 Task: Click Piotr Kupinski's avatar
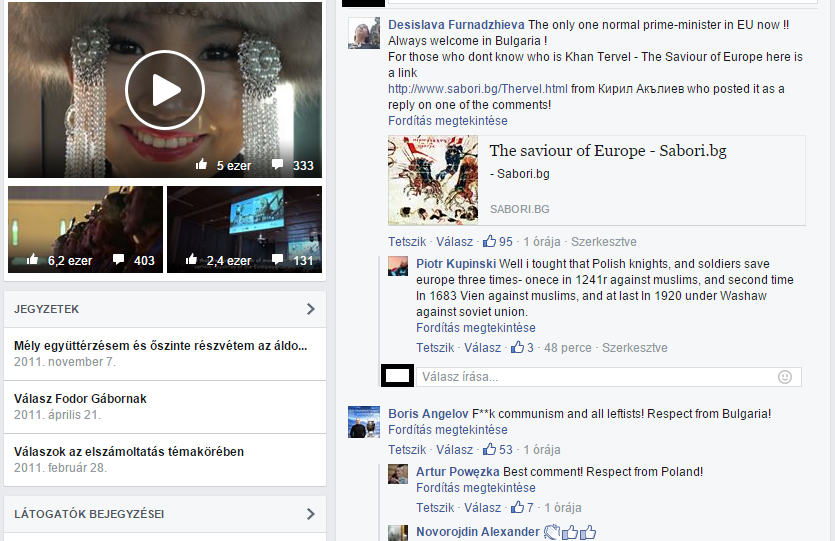[x=398, y=266]
